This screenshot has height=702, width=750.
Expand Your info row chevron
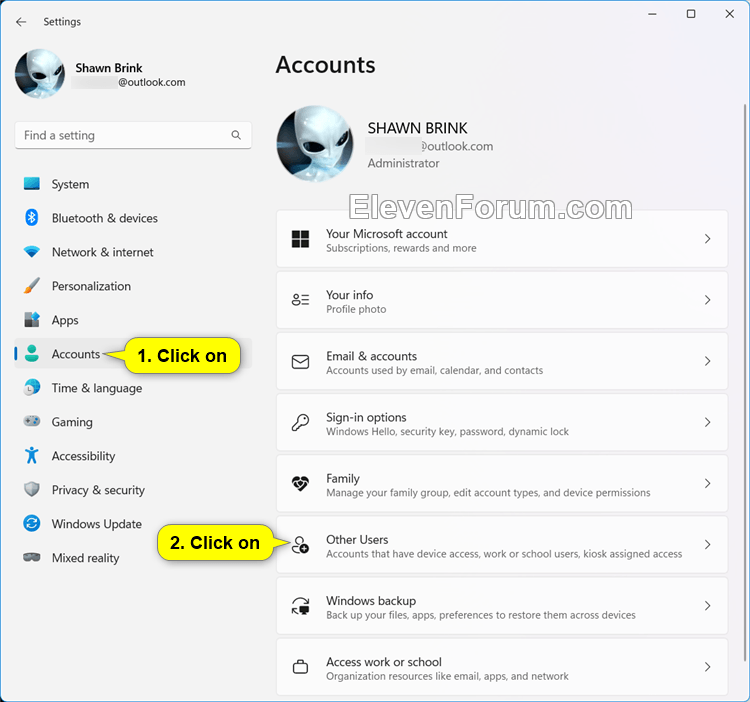tap(707, 300)
